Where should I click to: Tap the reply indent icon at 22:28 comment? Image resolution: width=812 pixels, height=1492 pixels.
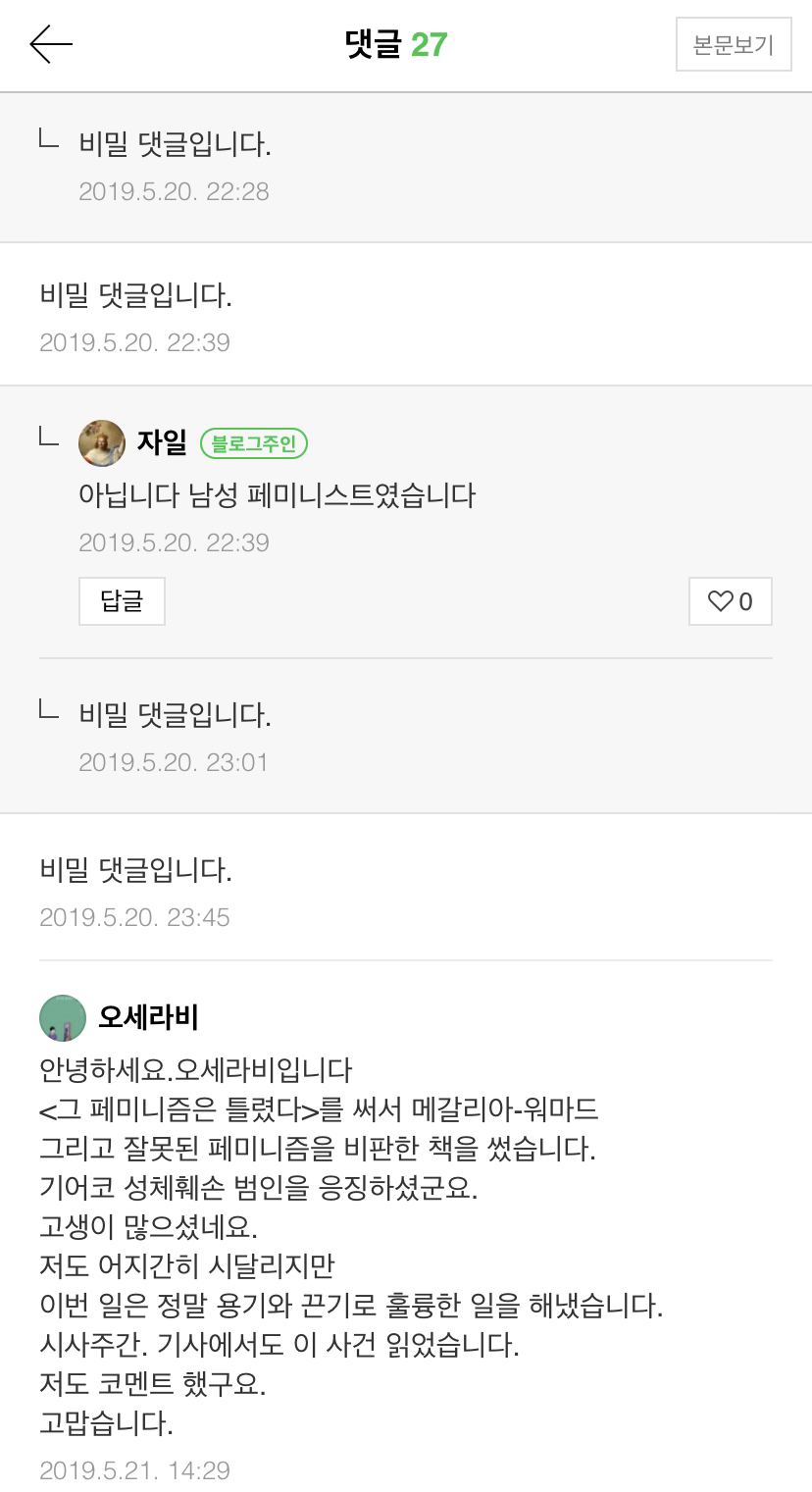point(49,139)
